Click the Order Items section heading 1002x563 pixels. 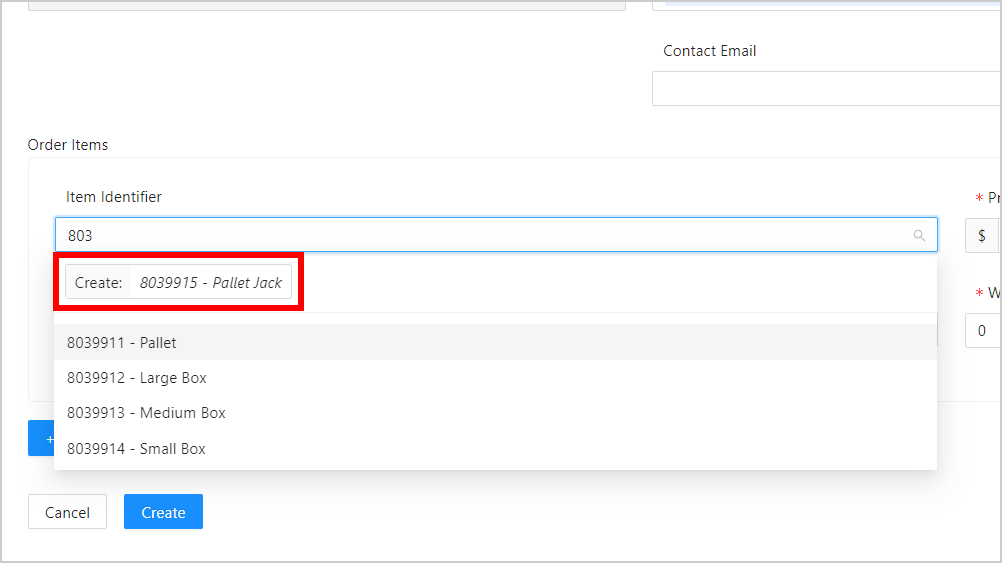pyautogui.click(x=68, y=145)
